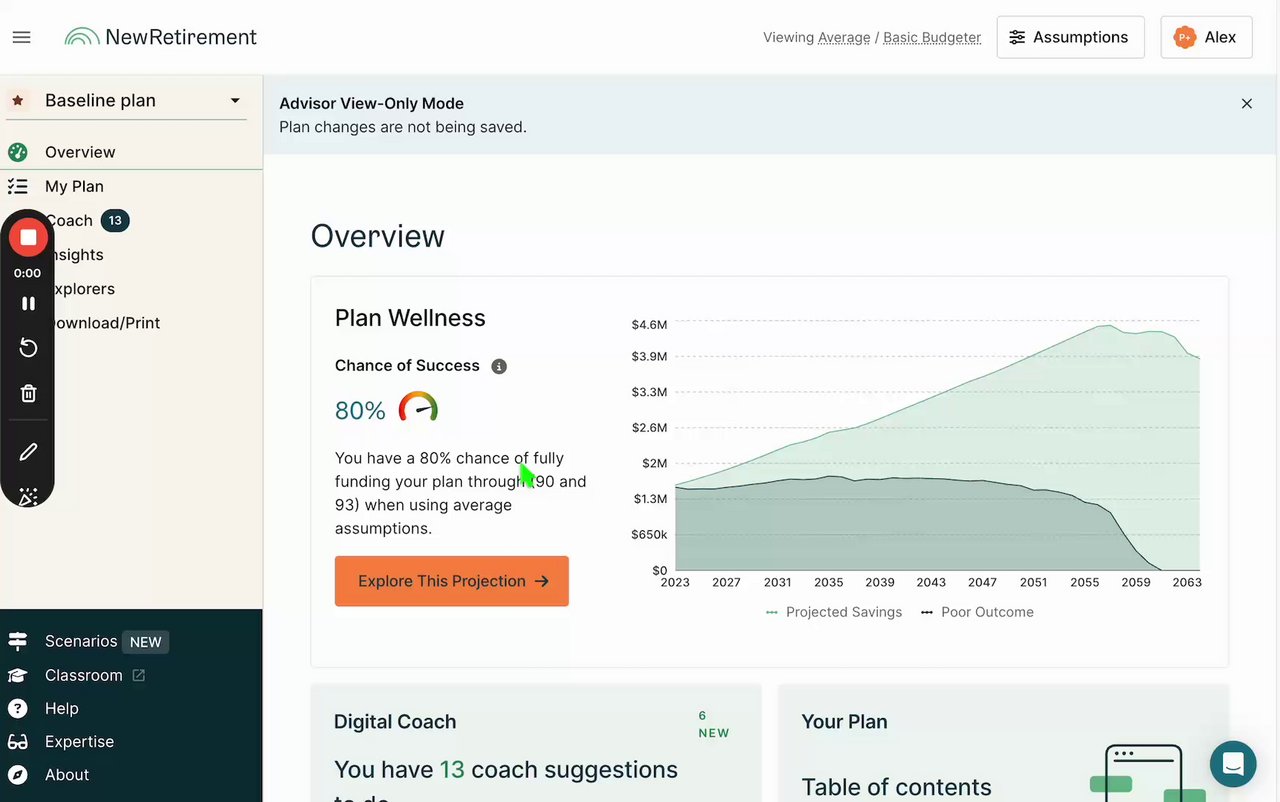Pause the screen recording
The height and width of the screenshot is (802, 1280).
(x=28, y=303)
